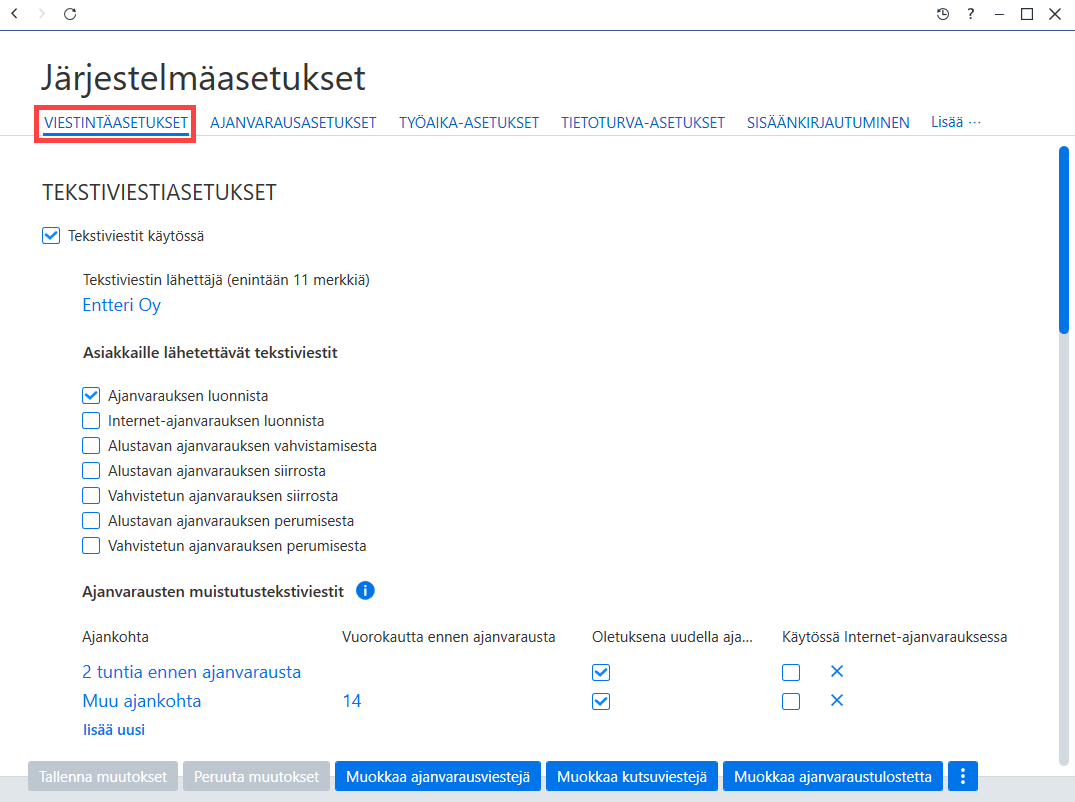Switch to the AJANVARAUSASETUKSET tab
1075x802 pixels.
click(293, 123)
